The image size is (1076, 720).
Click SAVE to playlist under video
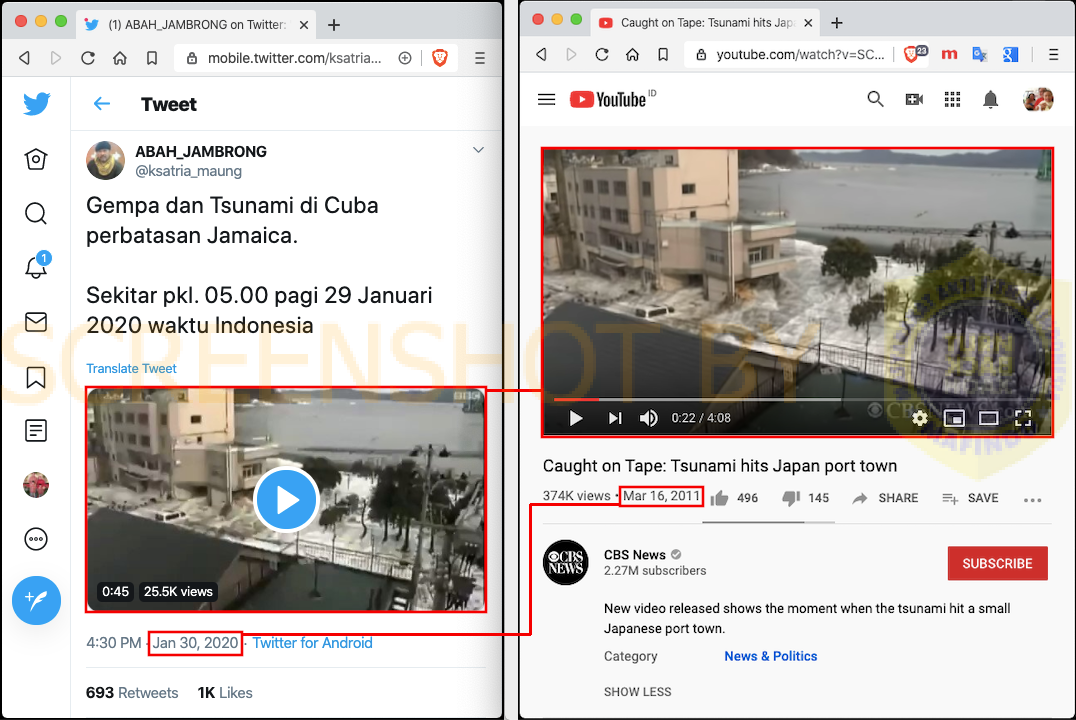(970, 498)
